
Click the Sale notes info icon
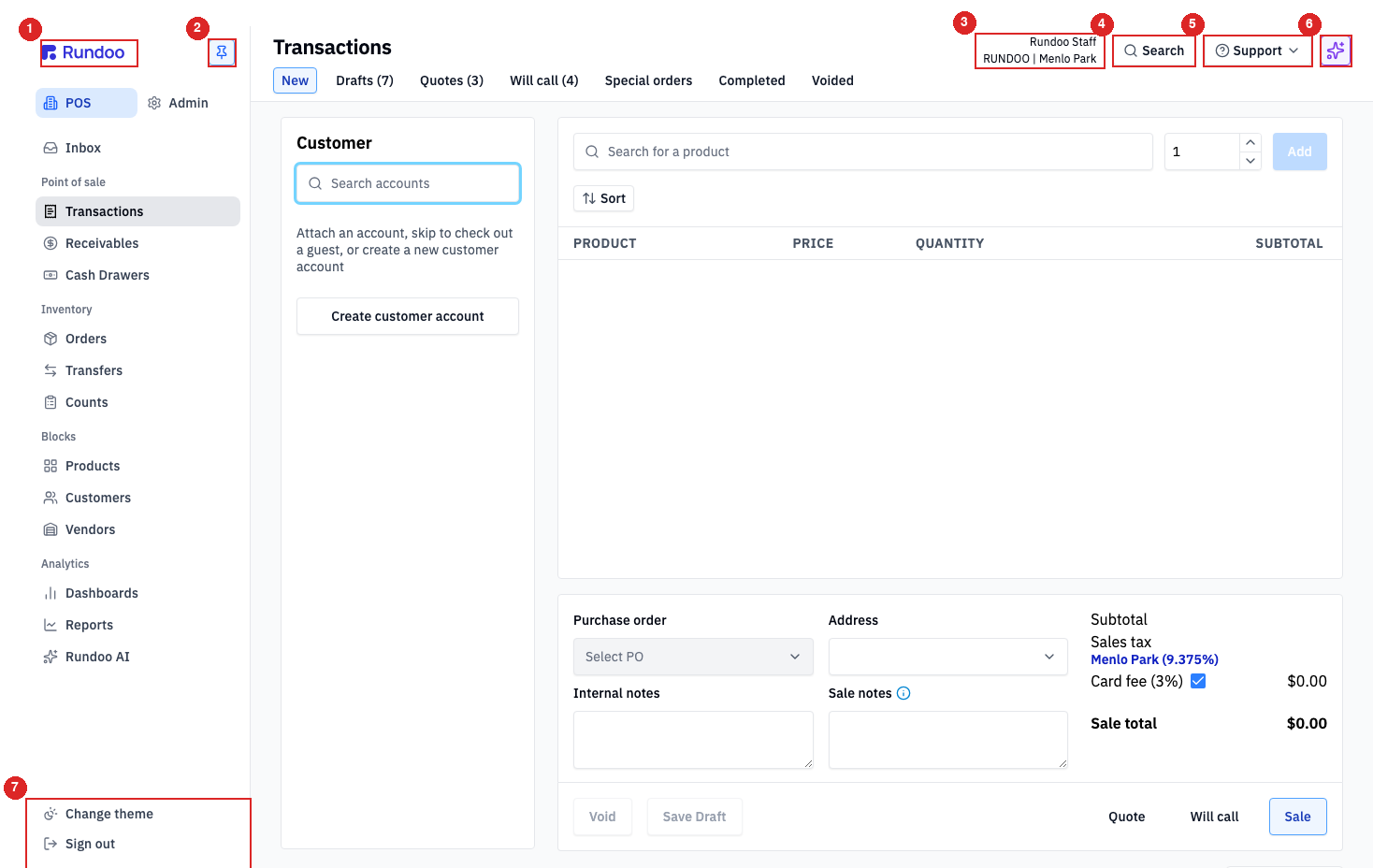903,693
